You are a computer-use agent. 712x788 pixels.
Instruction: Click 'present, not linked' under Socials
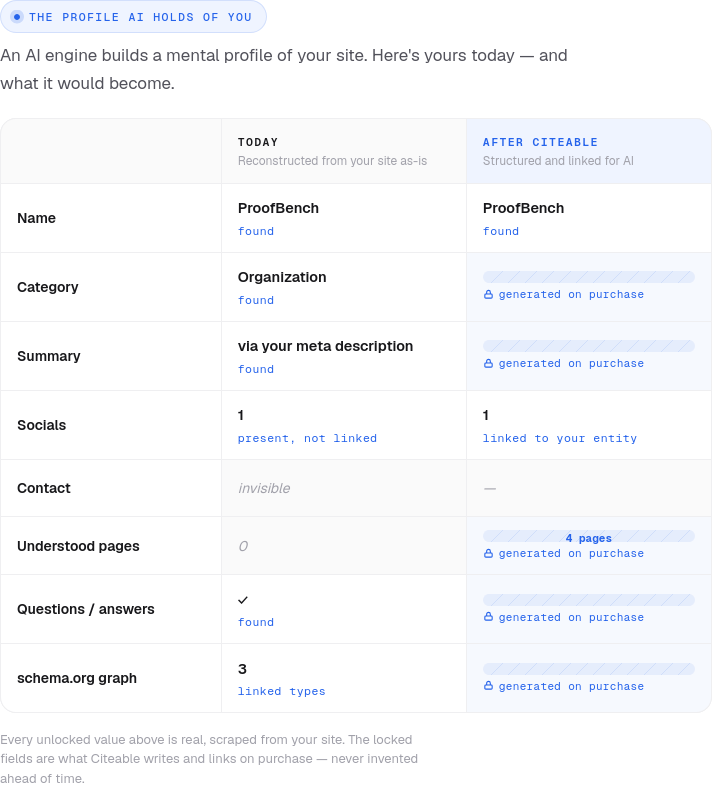pos(307,438)
